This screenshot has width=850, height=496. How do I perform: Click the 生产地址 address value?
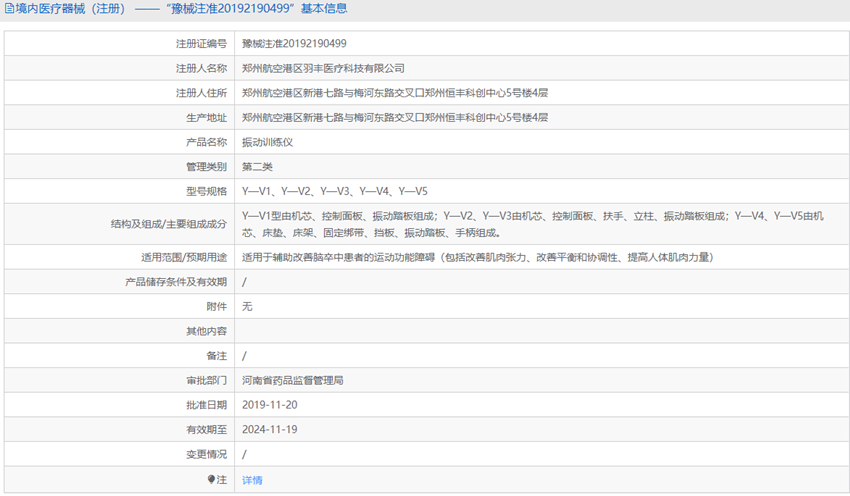tap(395, 117)
